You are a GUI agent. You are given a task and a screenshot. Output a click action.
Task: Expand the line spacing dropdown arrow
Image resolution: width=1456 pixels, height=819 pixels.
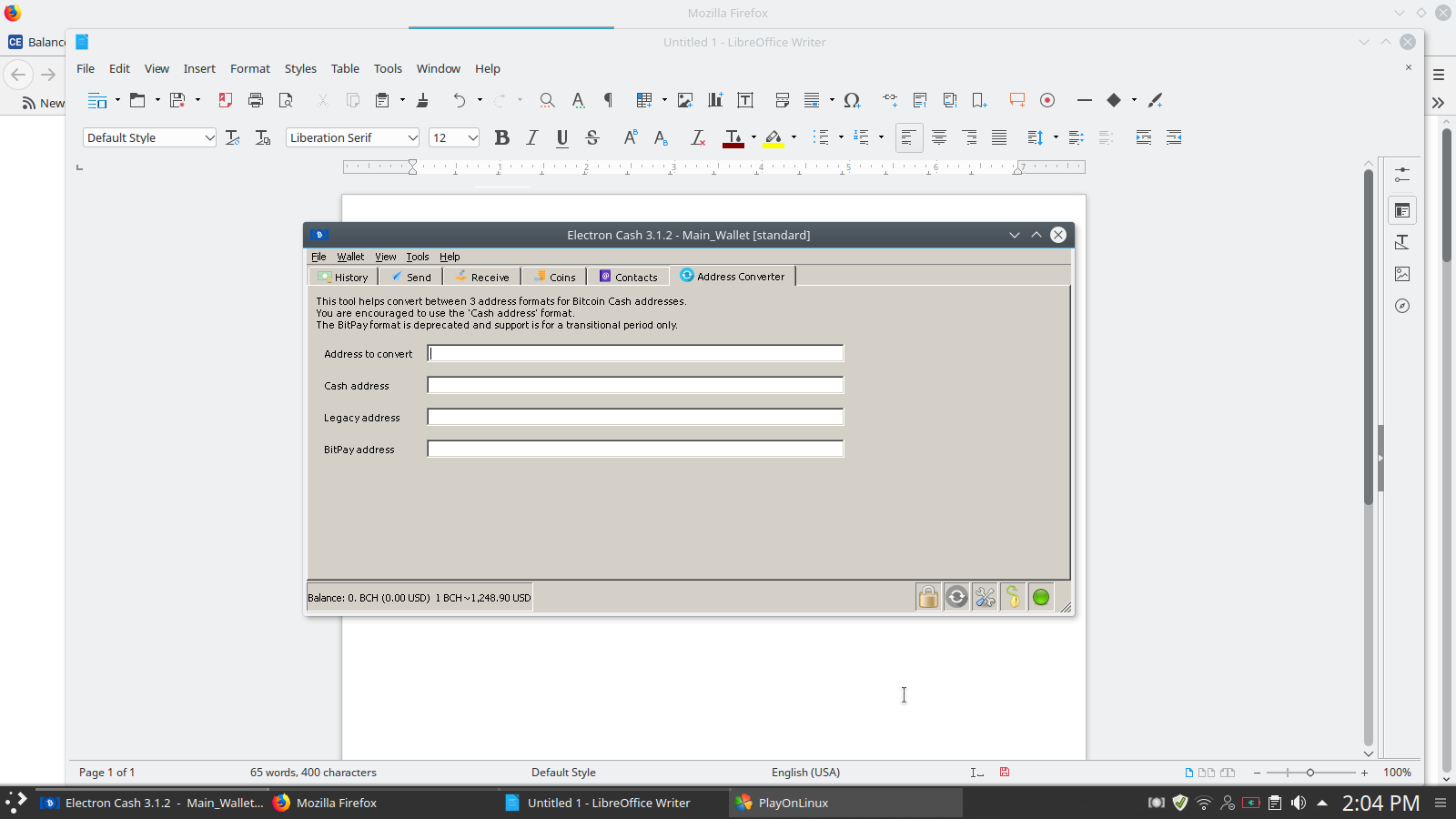tap(1056, 137)
